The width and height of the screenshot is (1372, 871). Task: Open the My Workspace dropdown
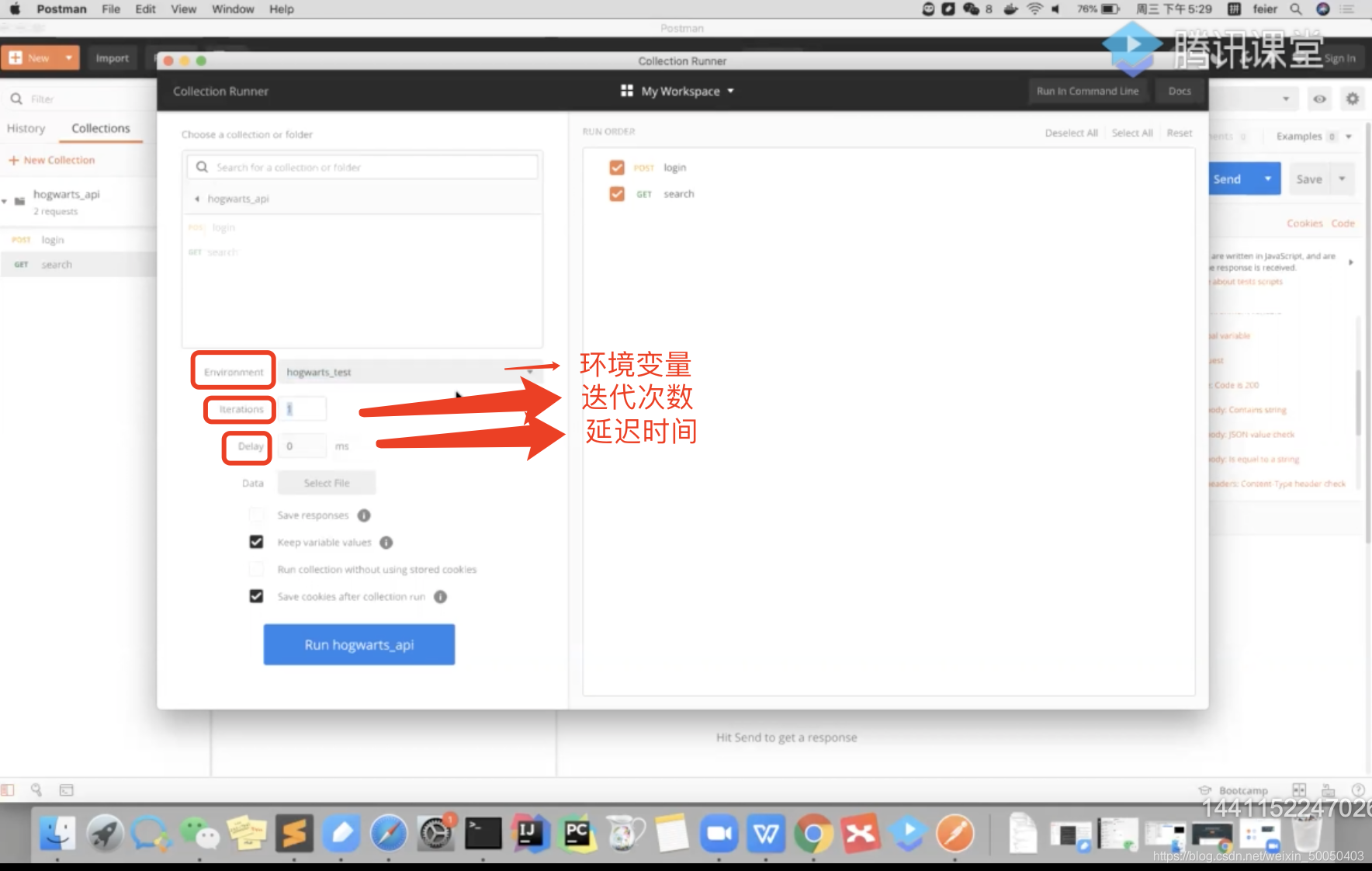677,91
